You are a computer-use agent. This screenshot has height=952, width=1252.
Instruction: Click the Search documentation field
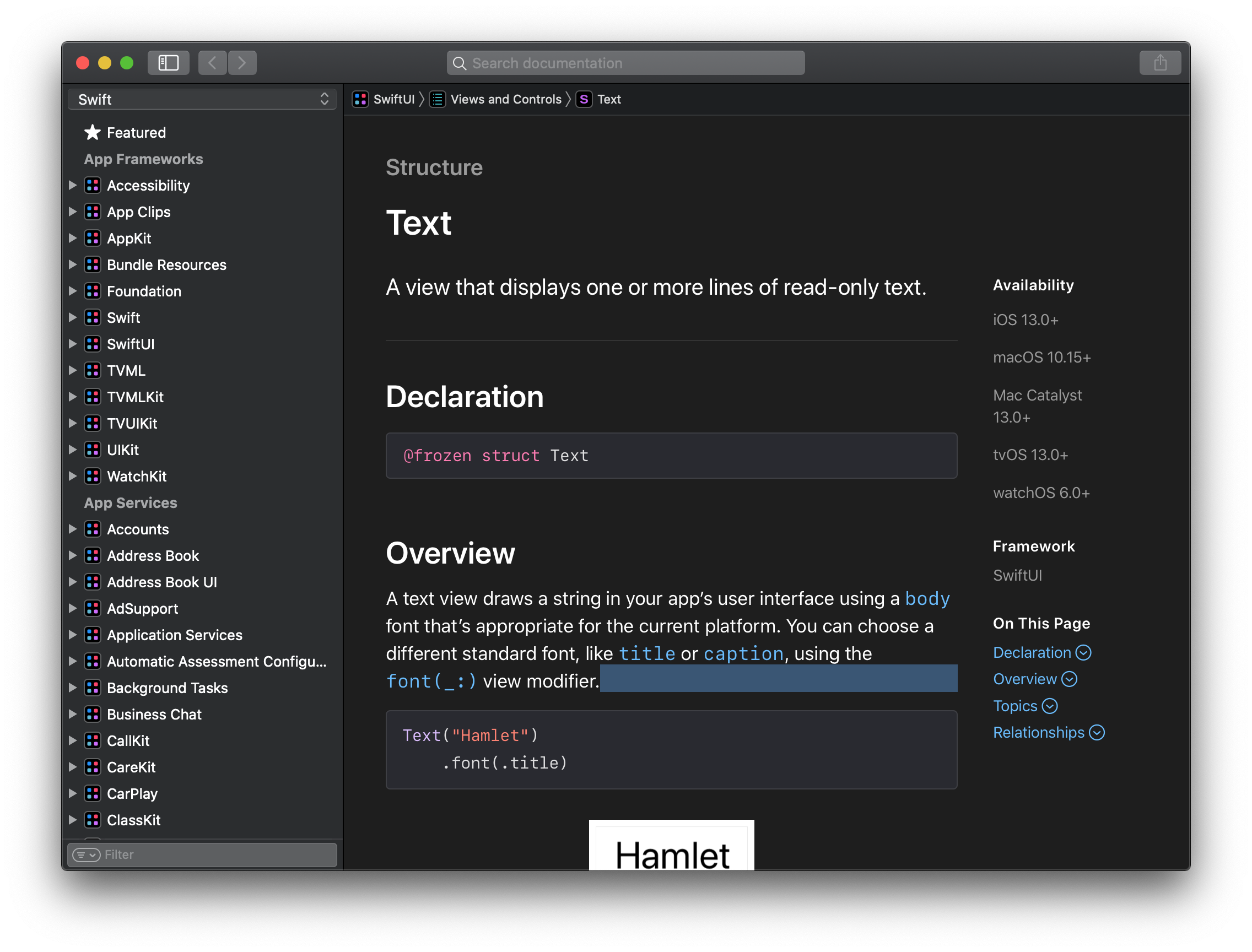pyautogui.click(x=625, y=63)
